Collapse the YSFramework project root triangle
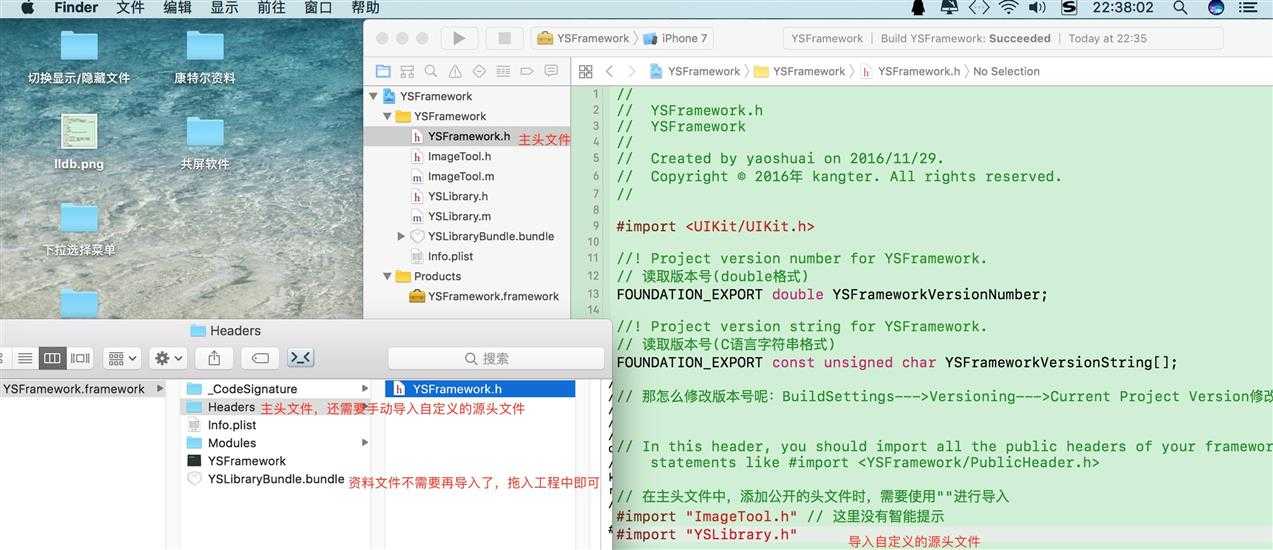Viewport: 1273px width, 550px height. [374, 97]
